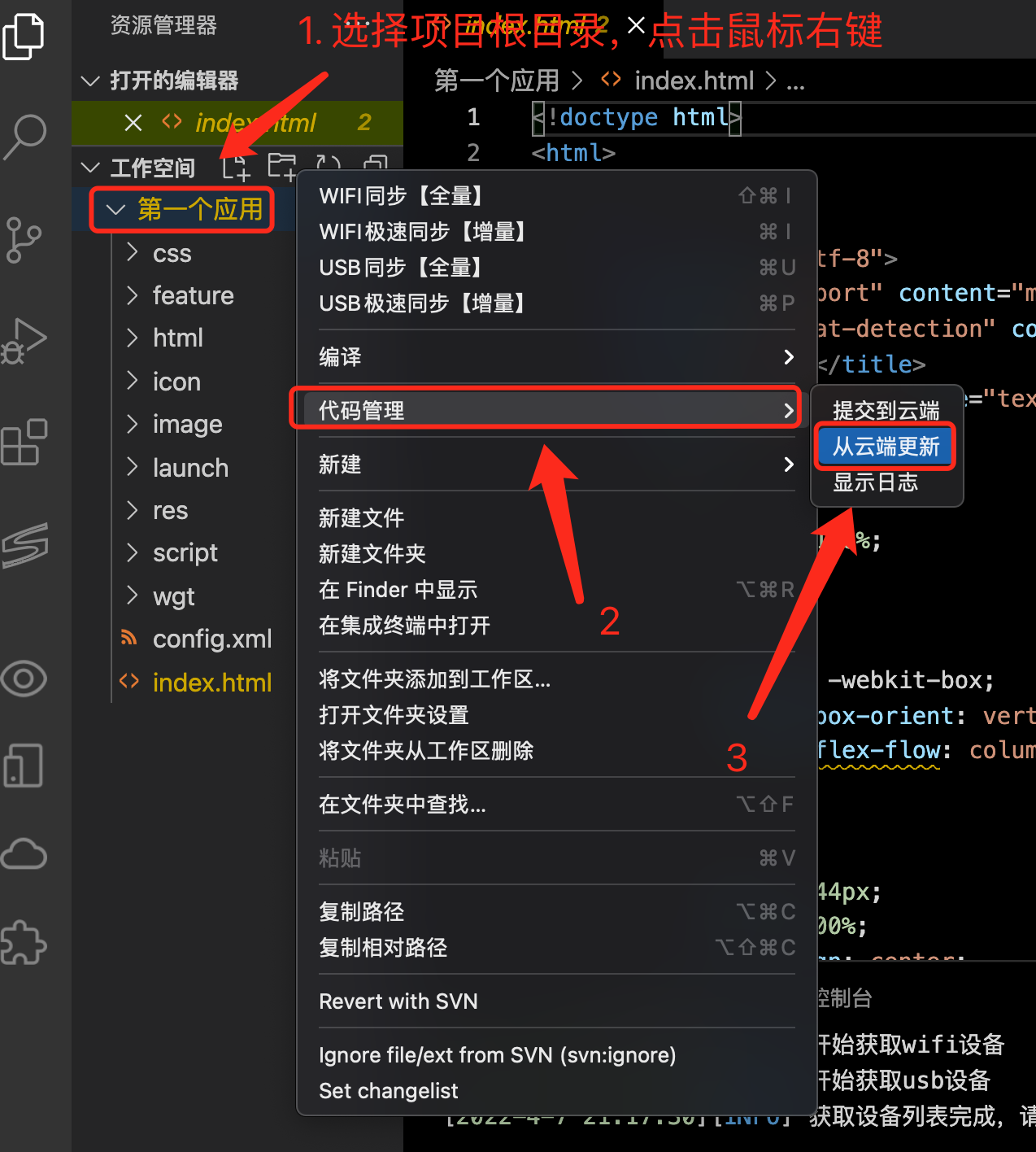Open the 新建 submenu
1036x1152 pixels.
(556, 465)
